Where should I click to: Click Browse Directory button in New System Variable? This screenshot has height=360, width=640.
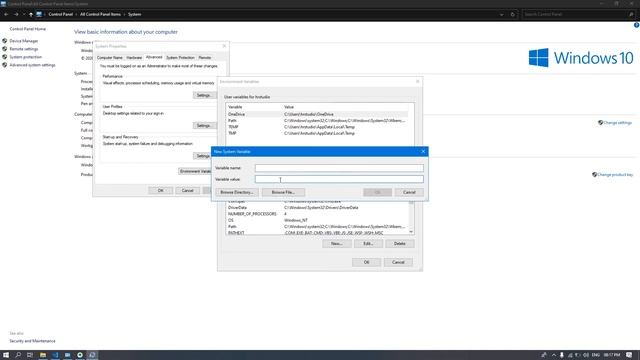(x=237, y=192)
